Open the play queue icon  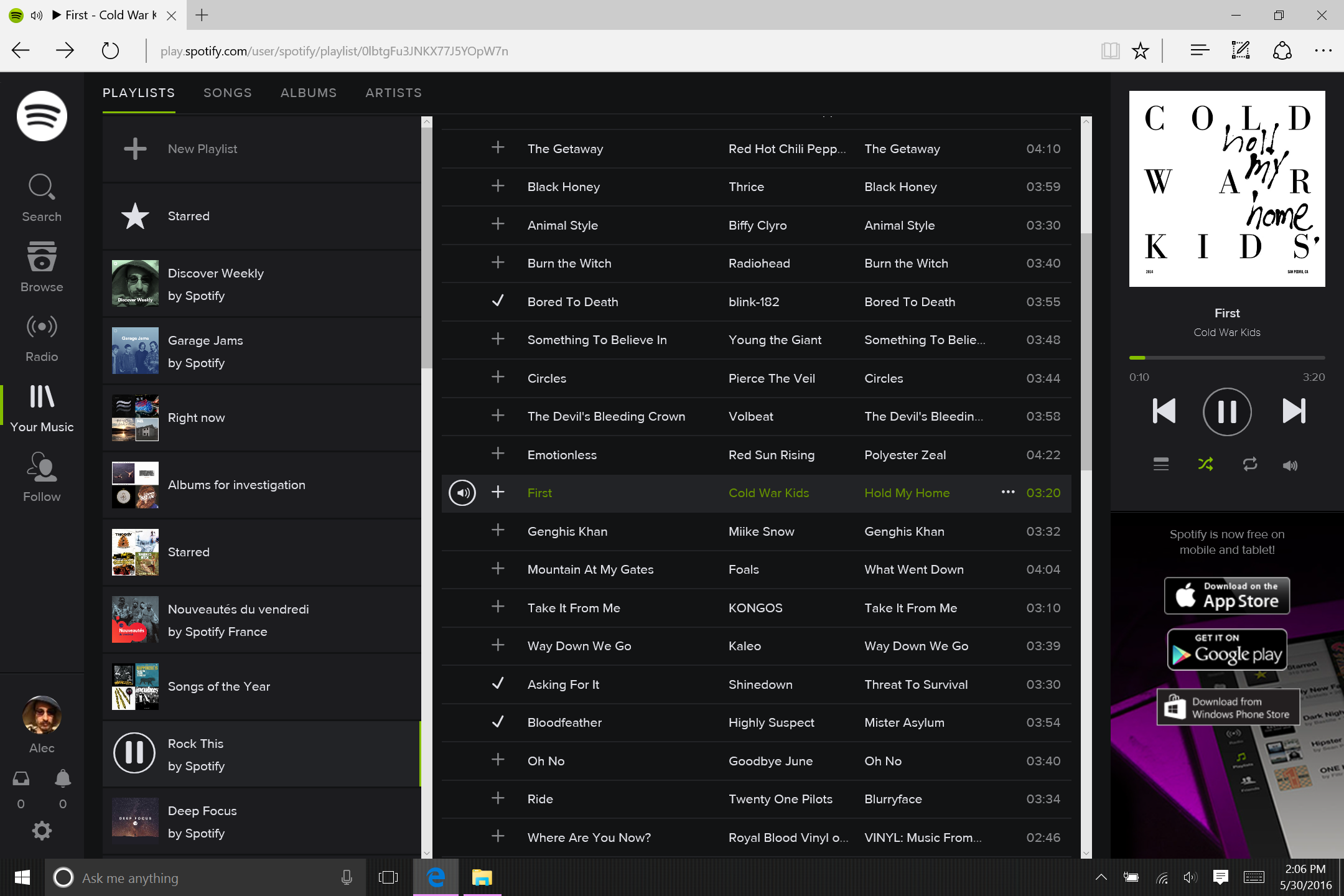pos(1161,465)
